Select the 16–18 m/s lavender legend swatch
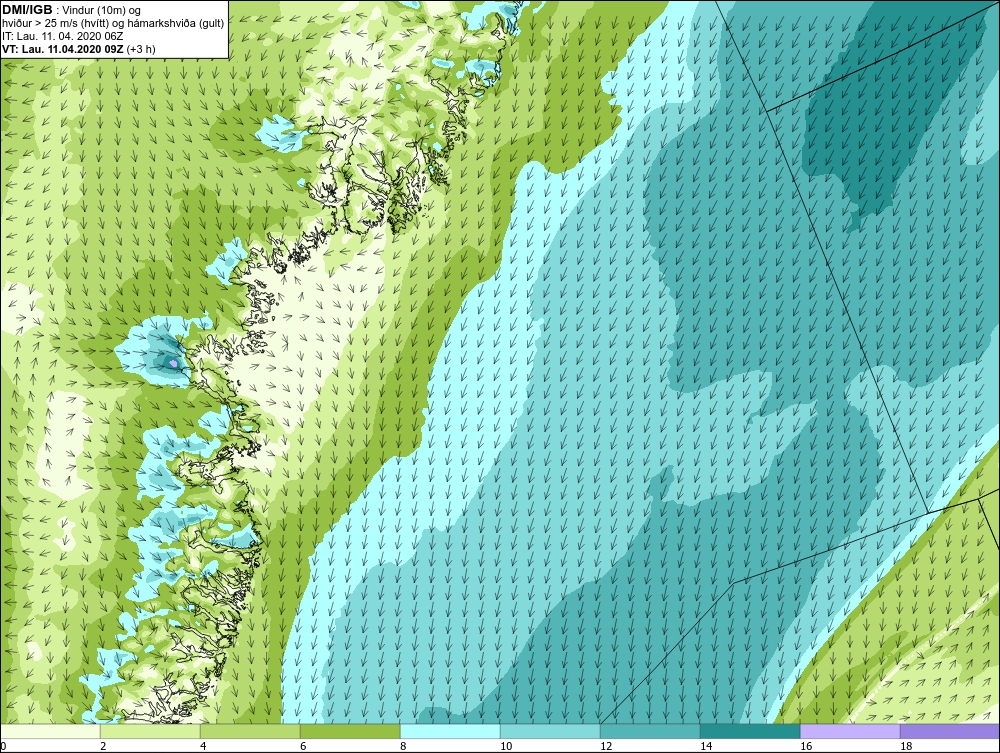The image size is (1000, 753). (x=850, y=731)
